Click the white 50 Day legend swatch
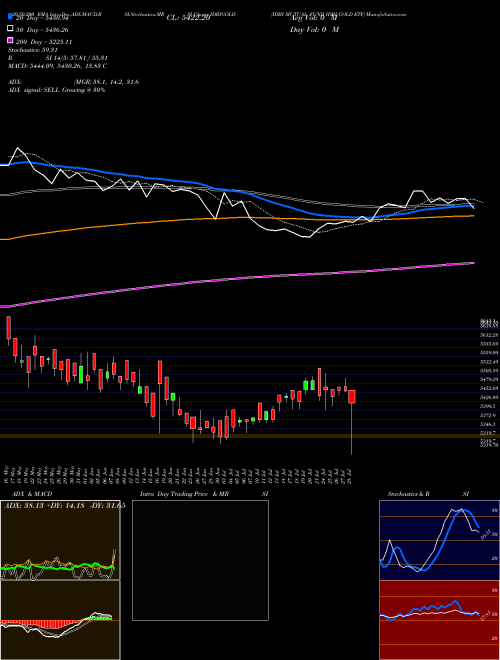The width and height of the screenshot is (500, 660). pyautogui.click(x=10, y=29)
